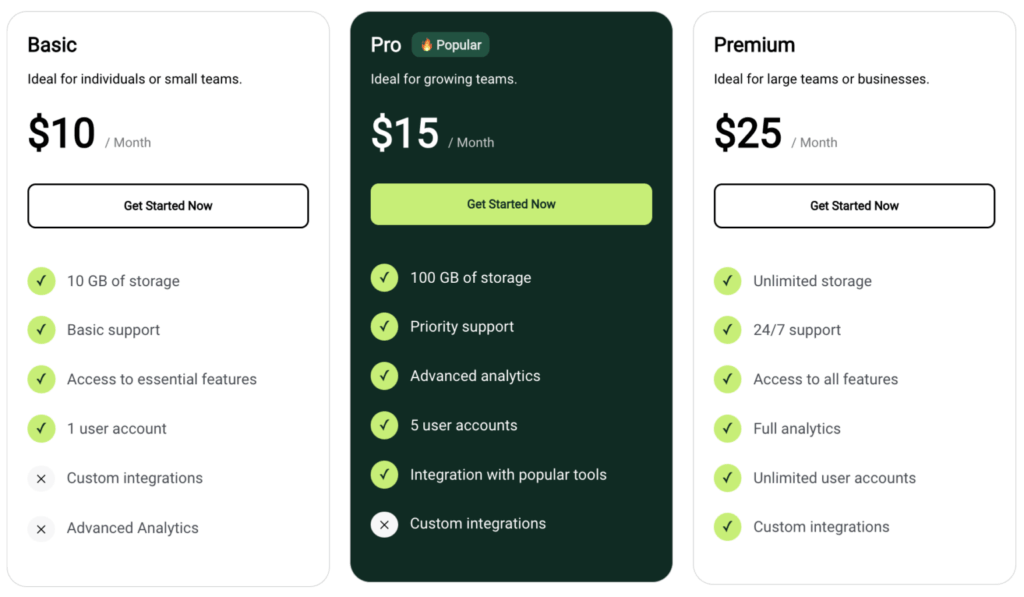
Task: Click the checkmark beside 24/7 support
Action: pyautogui.click(x=728, y=330)
